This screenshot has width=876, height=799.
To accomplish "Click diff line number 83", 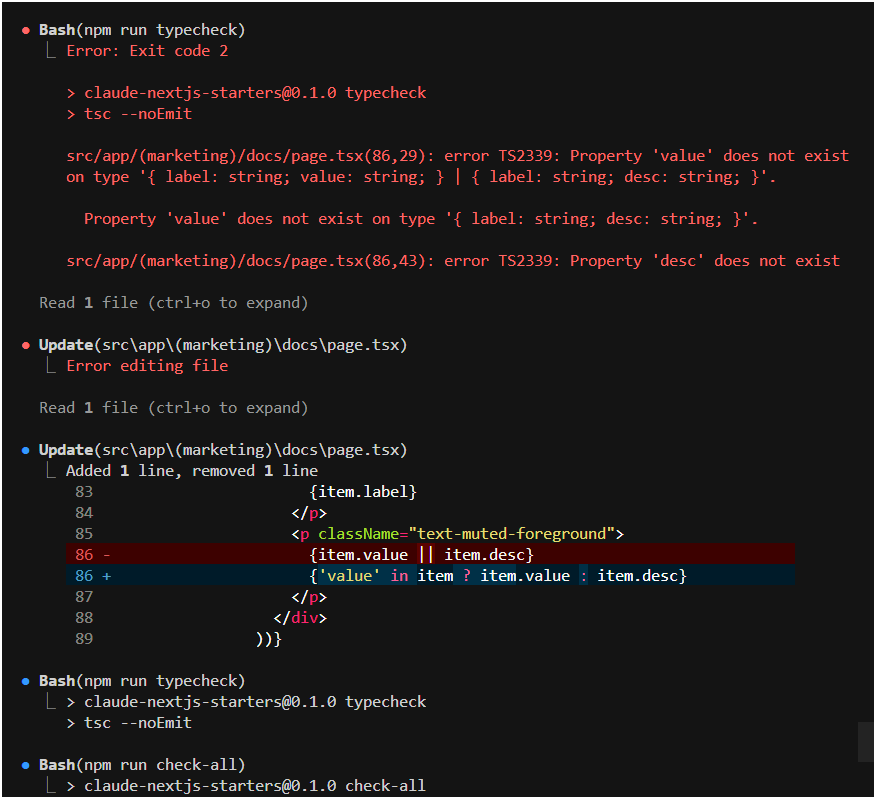I will (x=84, y=492).
